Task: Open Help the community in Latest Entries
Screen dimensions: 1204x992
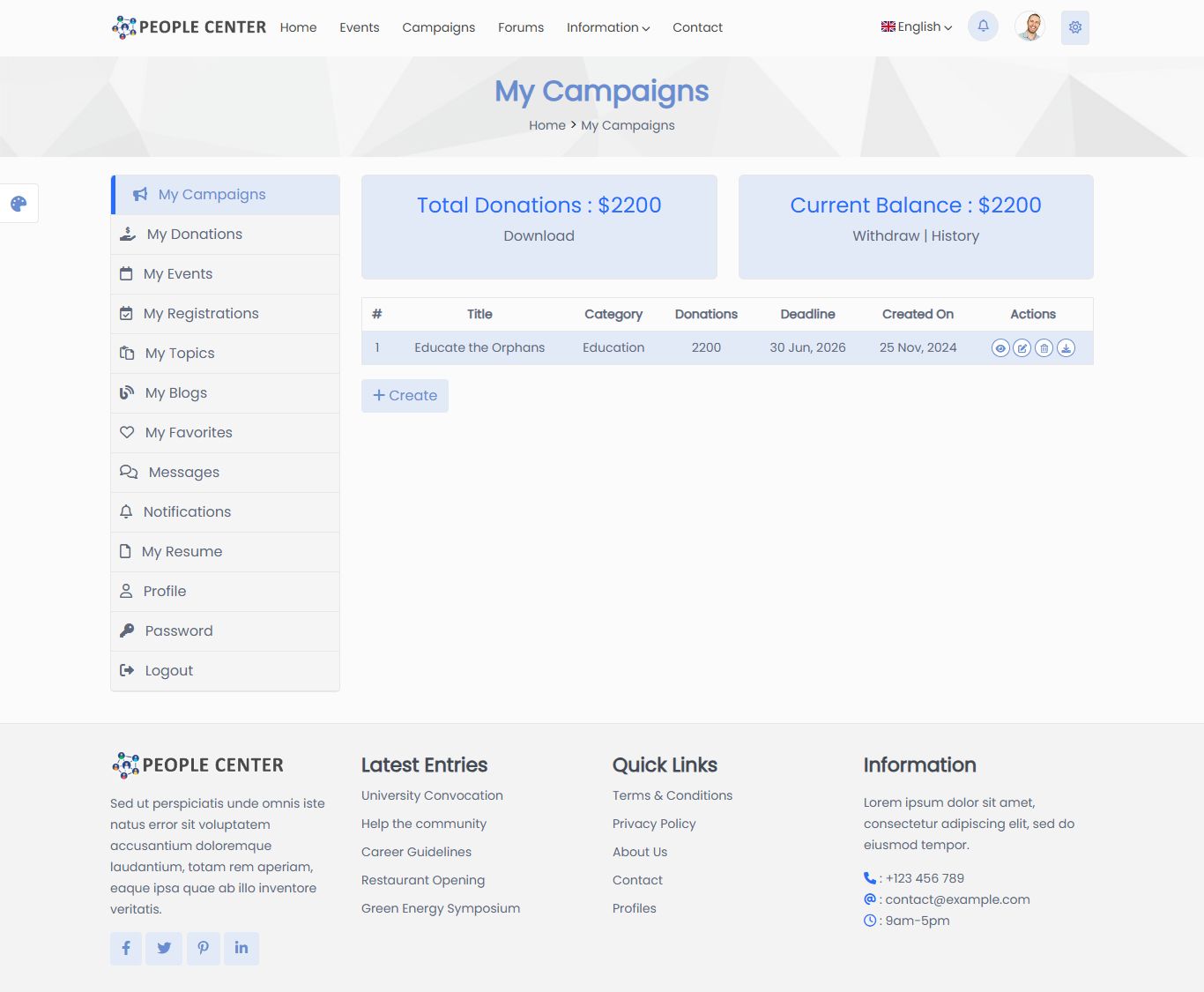Action: [424, 824]
